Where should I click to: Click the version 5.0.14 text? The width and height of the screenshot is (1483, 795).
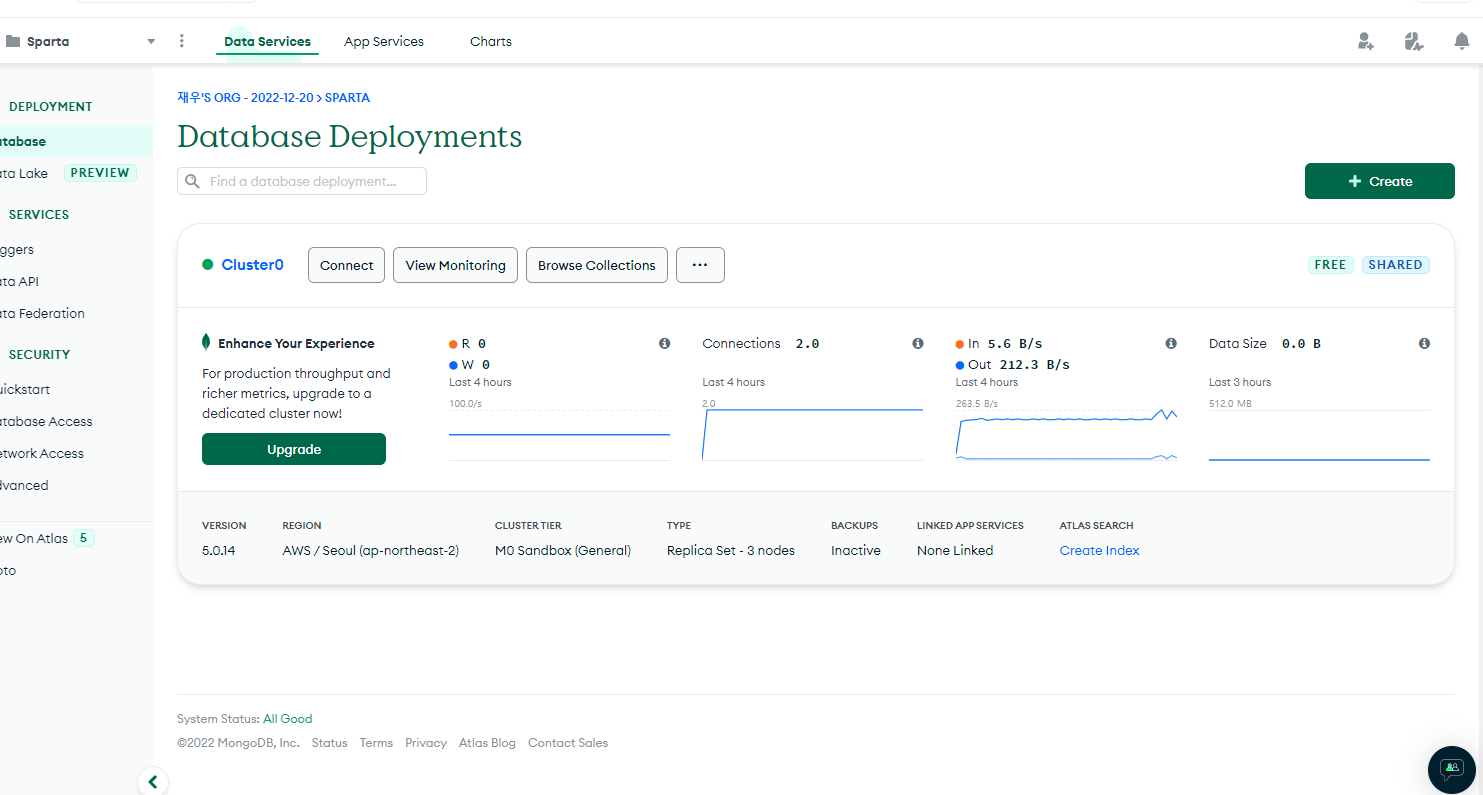pos(219,550)
